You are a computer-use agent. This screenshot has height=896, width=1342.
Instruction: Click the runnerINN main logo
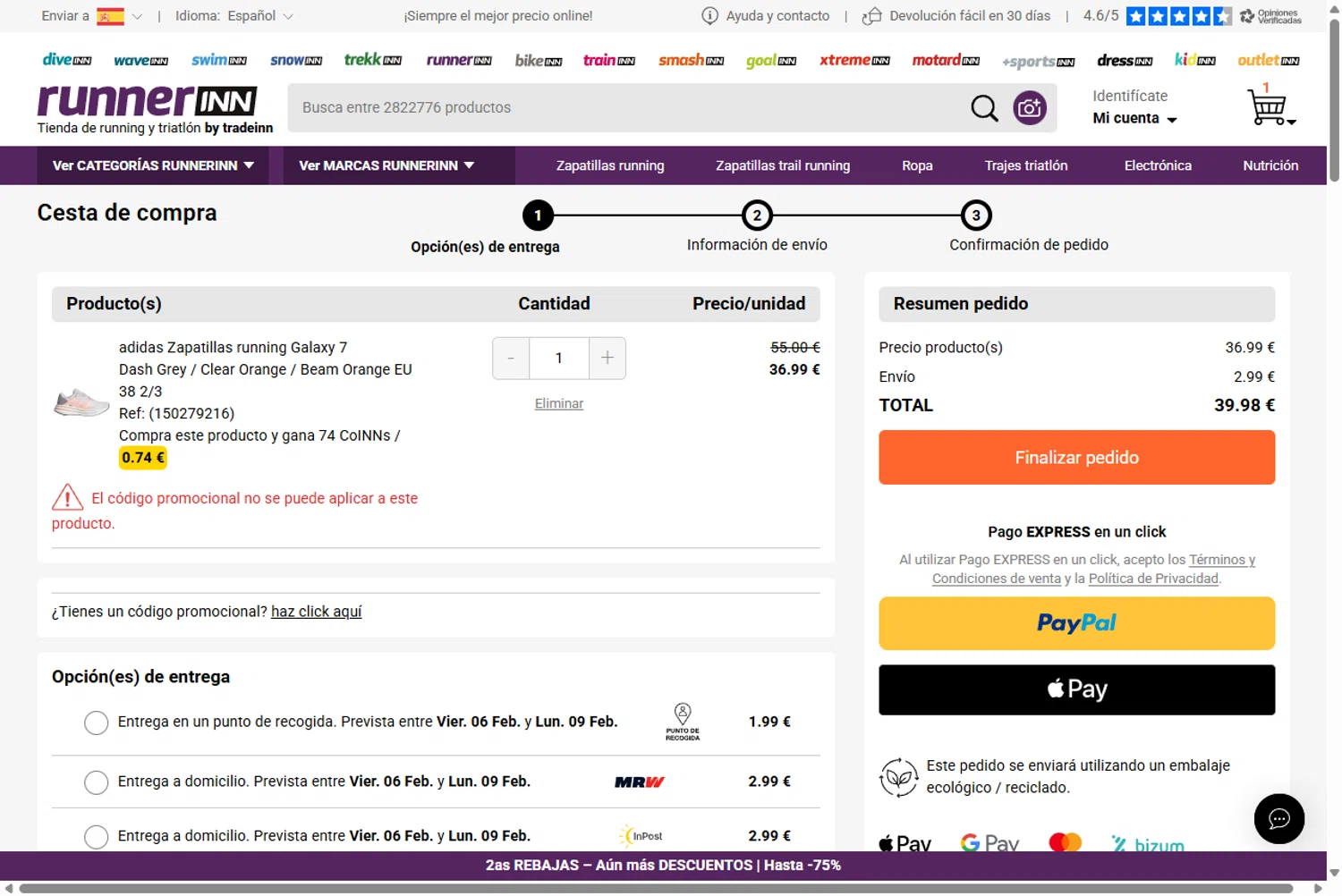(148, 101)
